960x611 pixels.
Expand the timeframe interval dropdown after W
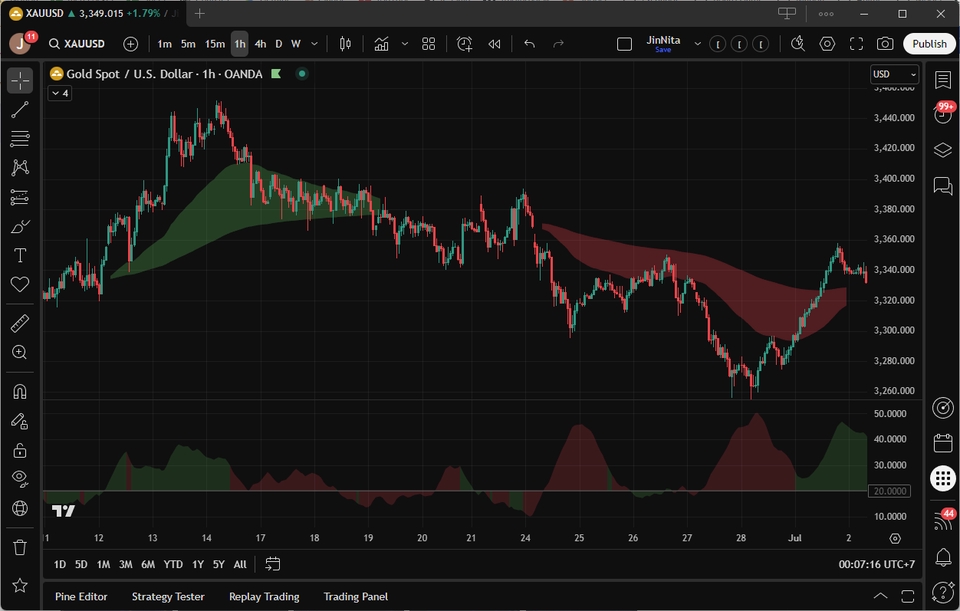[x=314, y=44]
